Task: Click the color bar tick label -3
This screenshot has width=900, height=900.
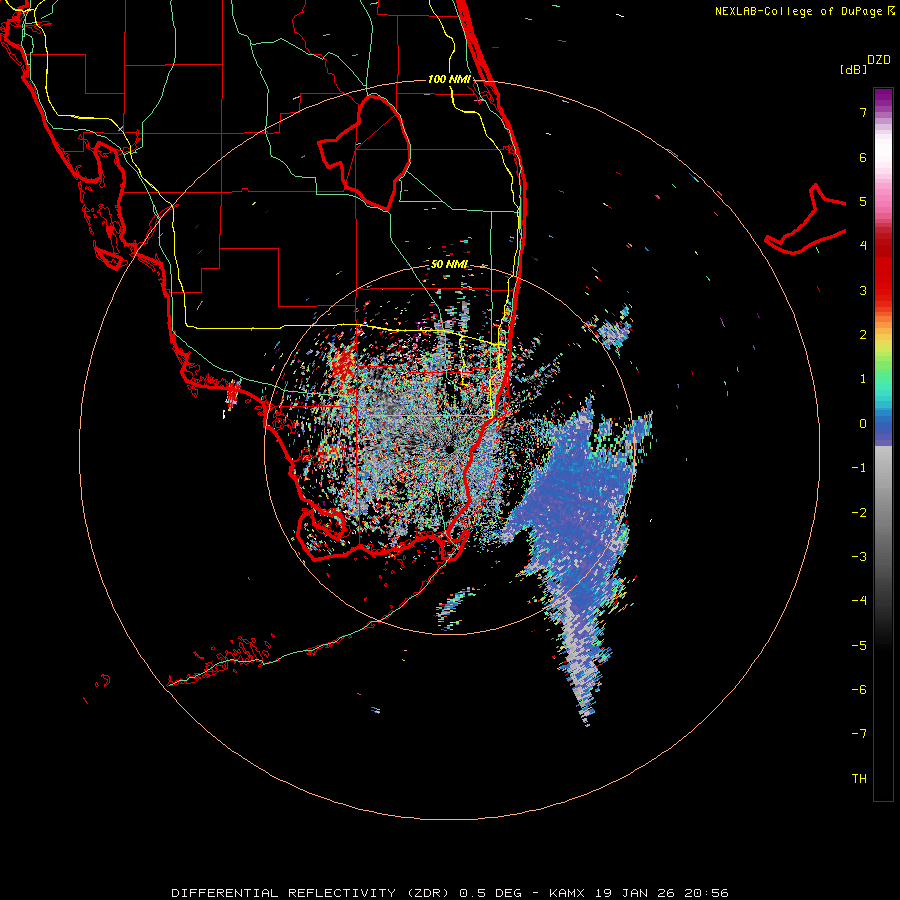Action: (859, 557)
